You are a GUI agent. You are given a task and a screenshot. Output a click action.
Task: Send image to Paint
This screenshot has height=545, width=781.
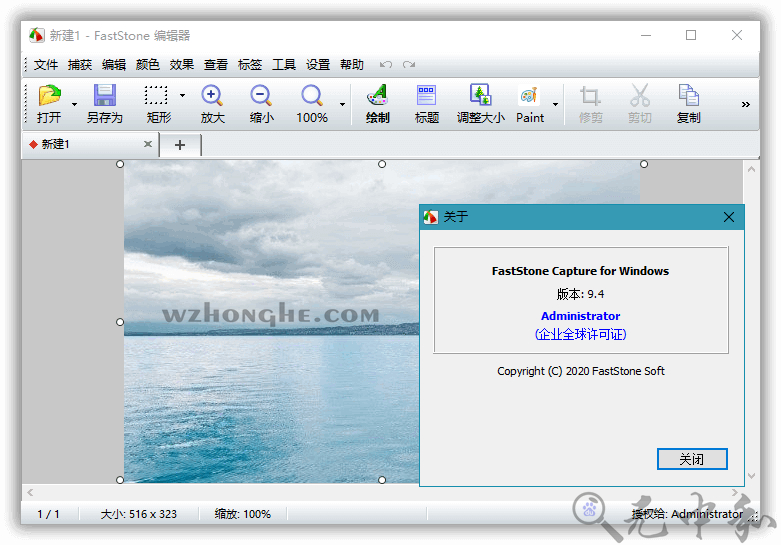pyautogui.click(x=530, y=104)
